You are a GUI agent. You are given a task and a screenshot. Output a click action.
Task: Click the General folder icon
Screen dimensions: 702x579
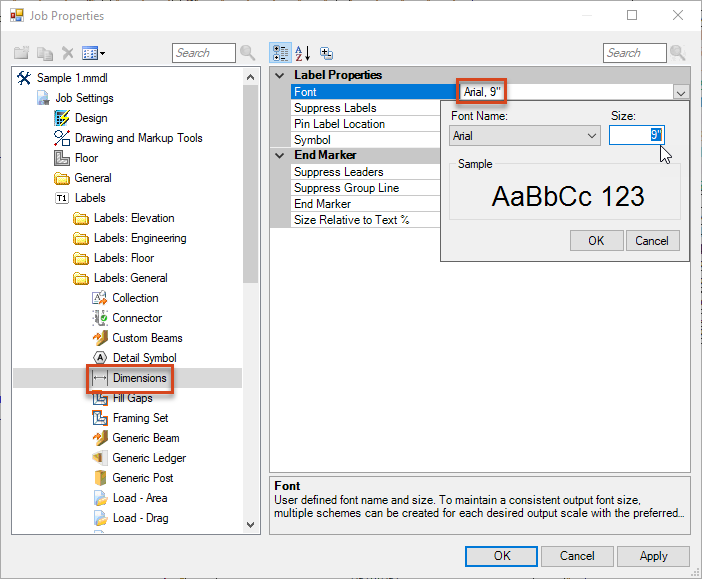click(x=62, y=178)
